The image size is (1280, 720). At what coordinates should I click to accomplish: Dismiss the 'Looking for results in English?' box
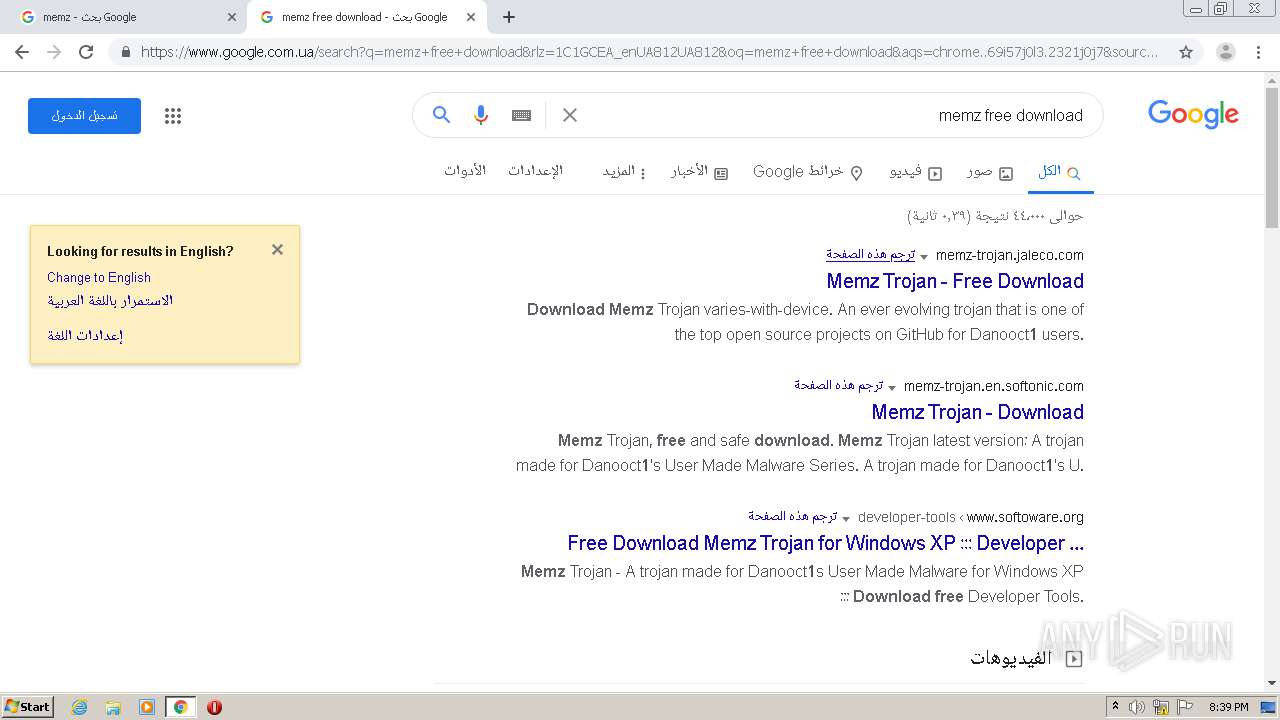click(277, 250)
